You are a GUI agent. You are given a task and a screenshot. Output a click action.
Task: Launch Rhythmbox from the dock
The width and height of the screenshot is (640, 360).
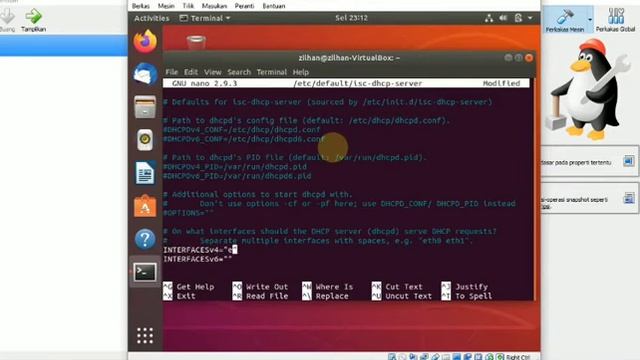(x=145, y=140)
